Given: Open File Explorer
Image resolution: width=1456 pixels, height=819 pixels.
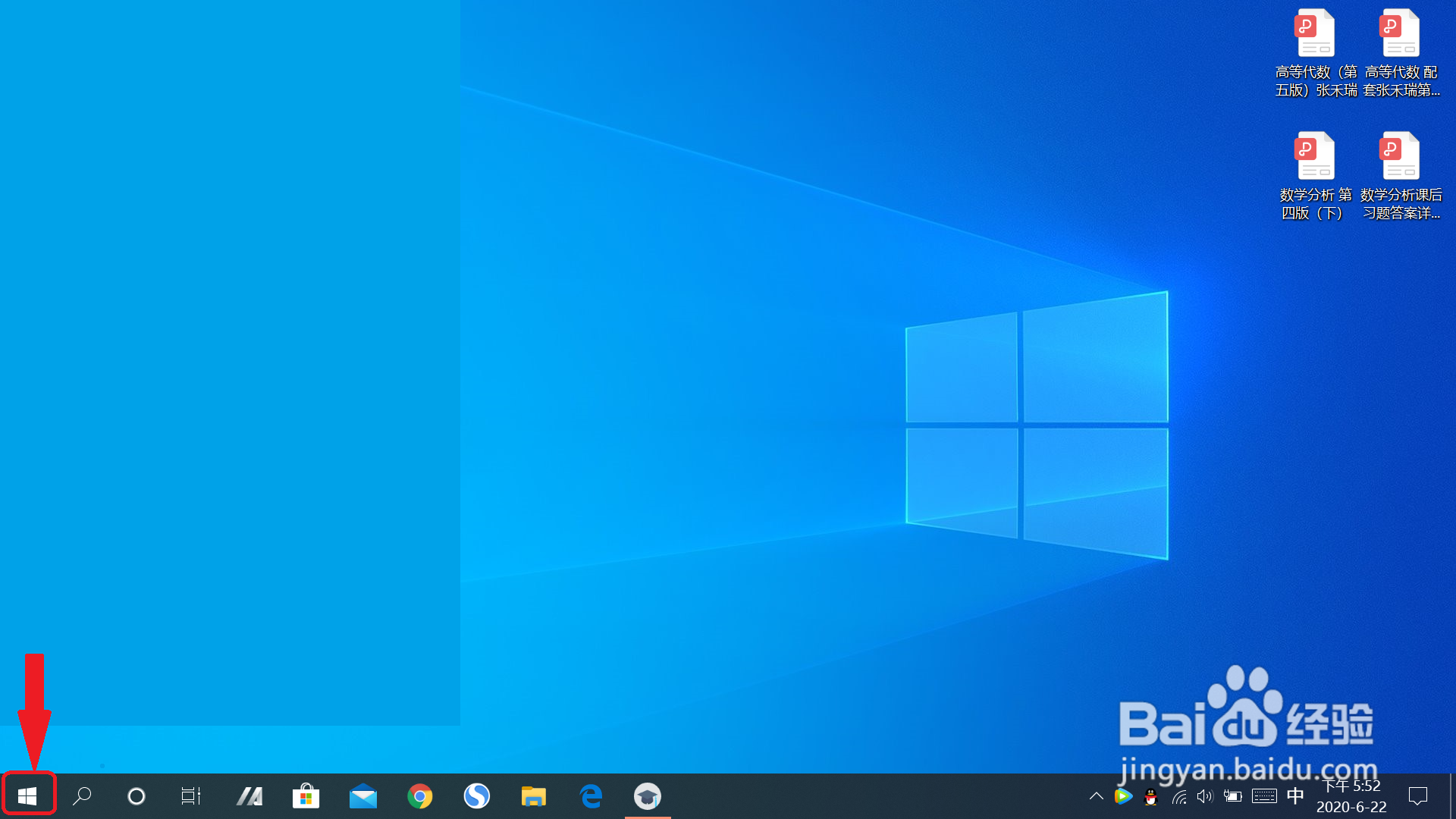Looking at the screenshot, I should click(534, 795).
